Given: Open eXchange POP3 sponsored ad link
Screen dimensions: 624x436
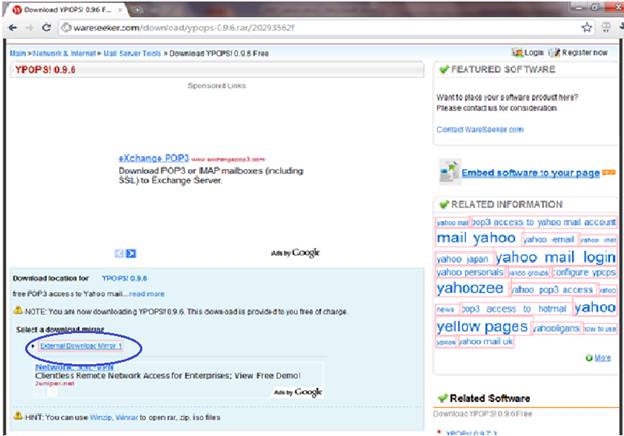Looking at the screenshot, I should (x=154, y=158).
